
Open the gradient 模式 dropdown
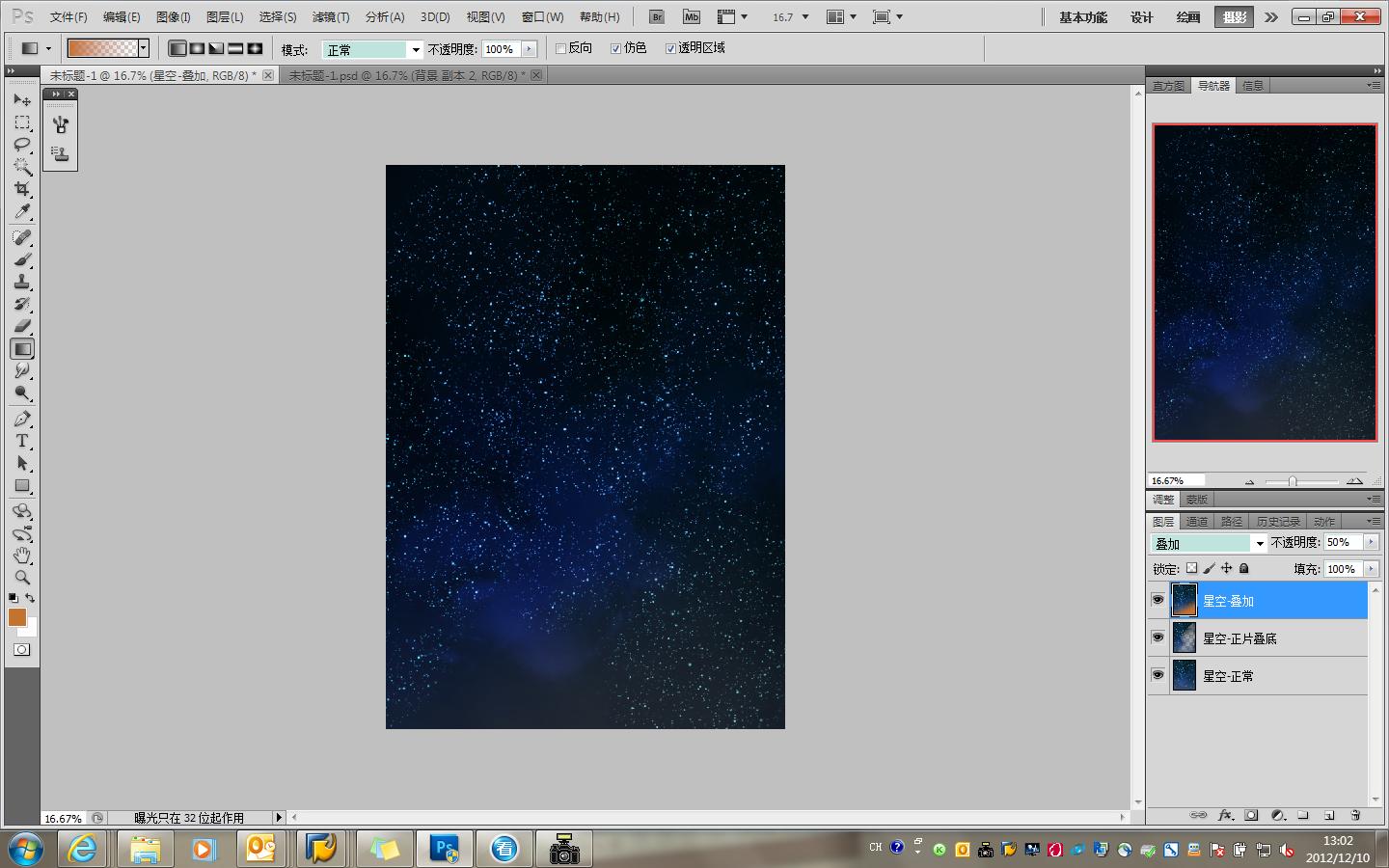click(x=372, y=49)
